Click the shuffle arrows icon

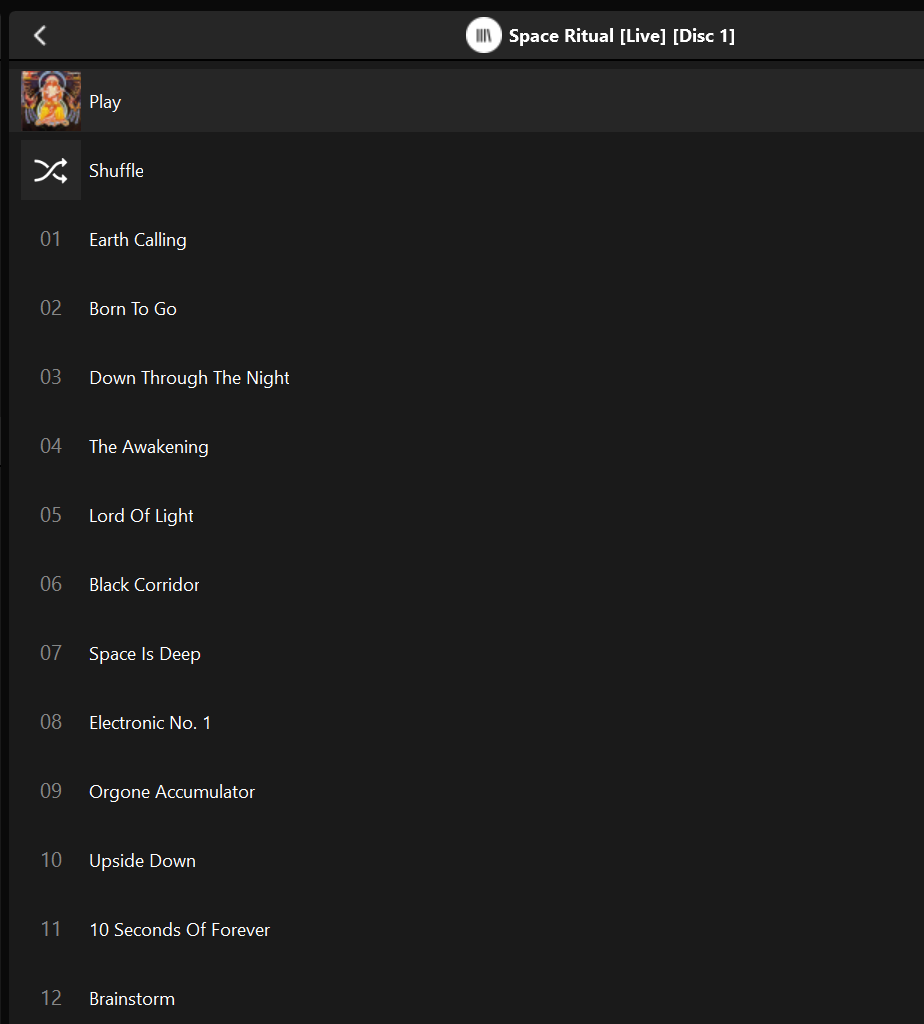(x=51, y=170)
